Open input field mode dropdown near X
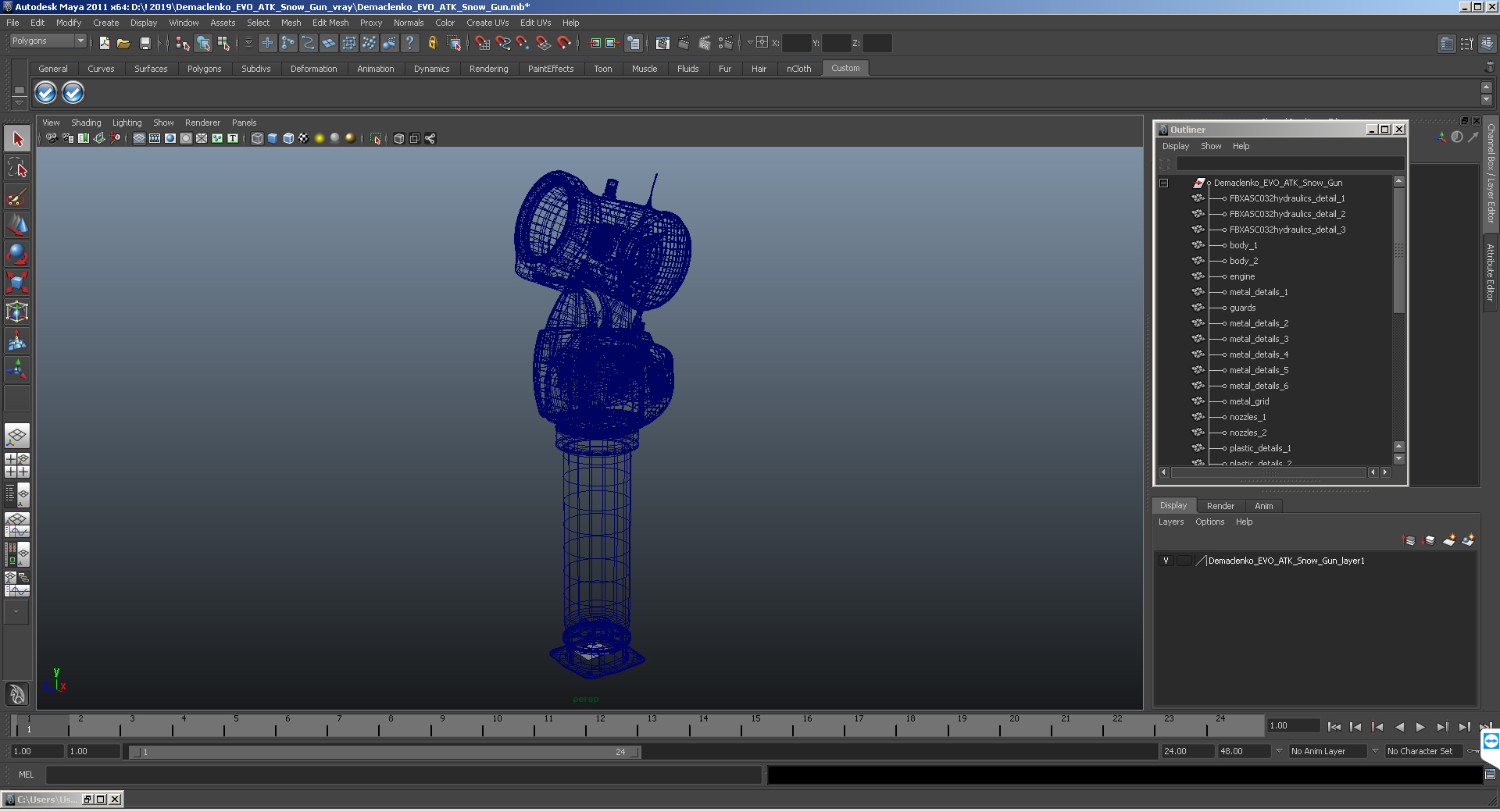Viewport: 1500px width, 812px height. tap(750, 43)
